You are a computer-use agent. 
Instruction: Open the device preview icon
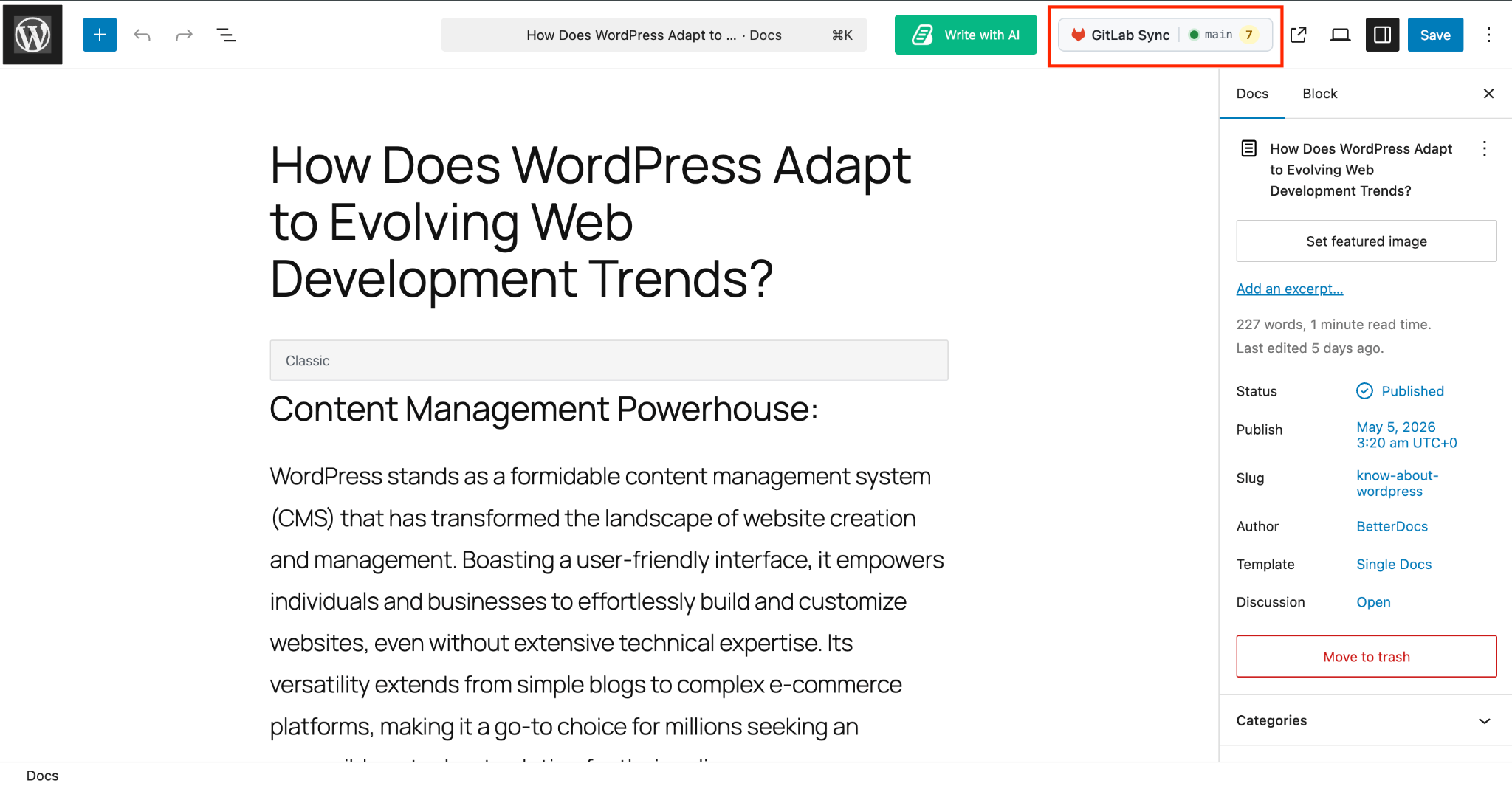tap(1340, 35)
